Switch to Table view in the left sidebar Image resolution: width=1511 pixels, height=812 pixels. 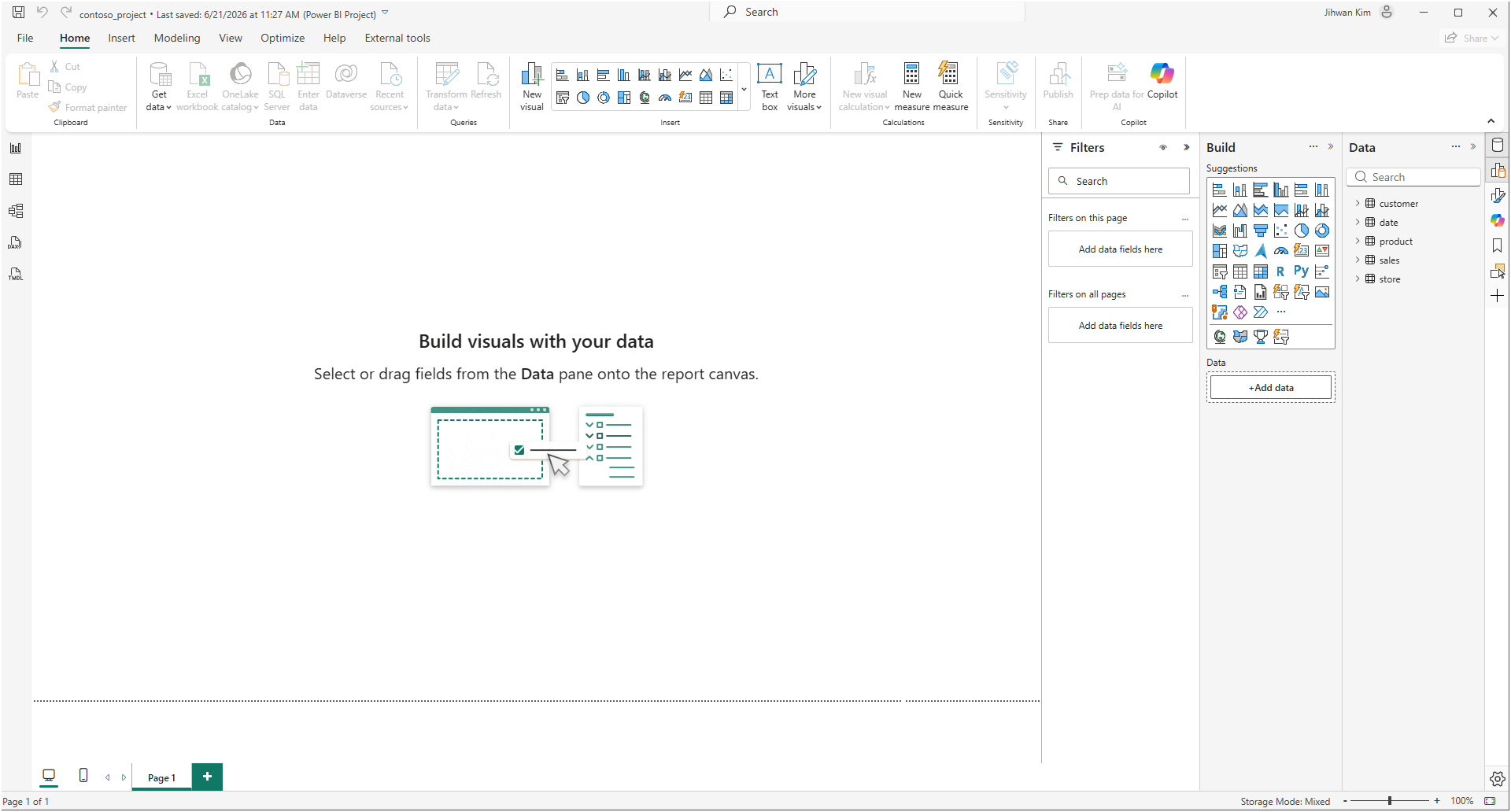[16, 179]
